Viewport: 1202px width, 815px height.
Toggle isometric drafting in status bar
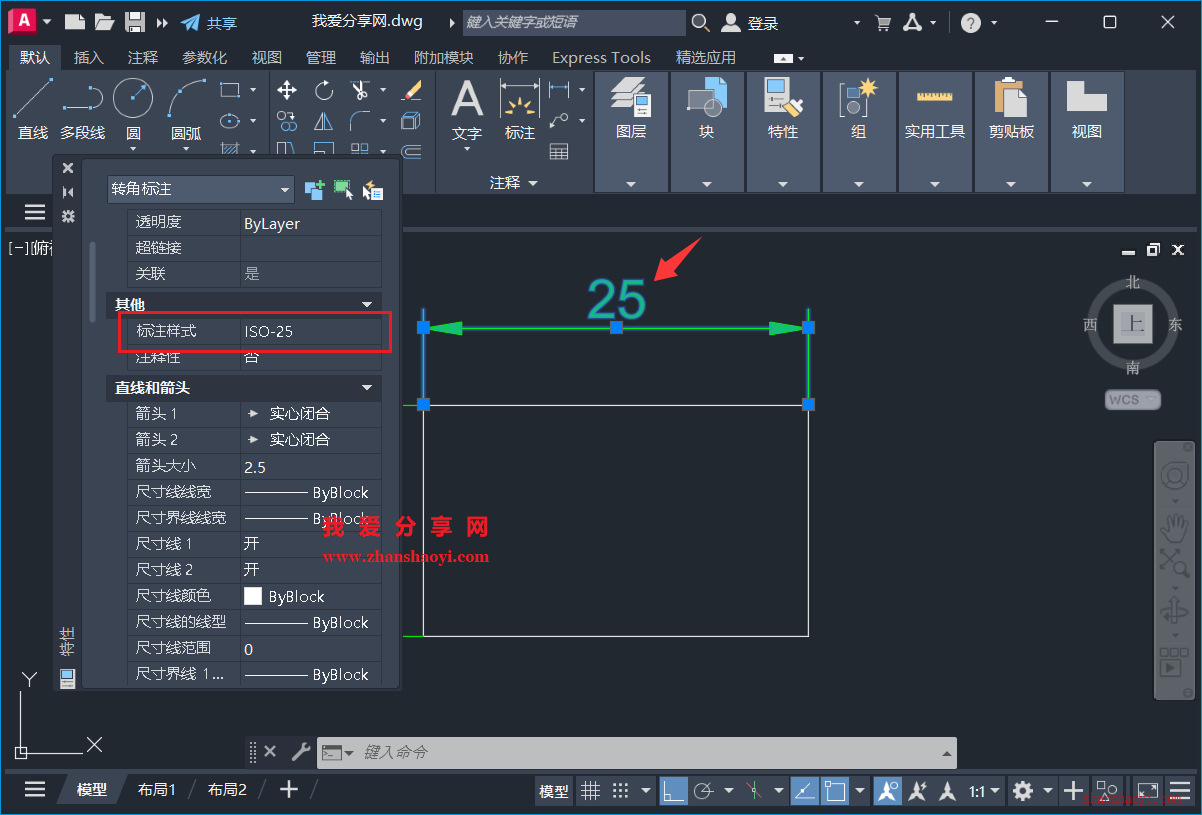[x=755, y=791]
